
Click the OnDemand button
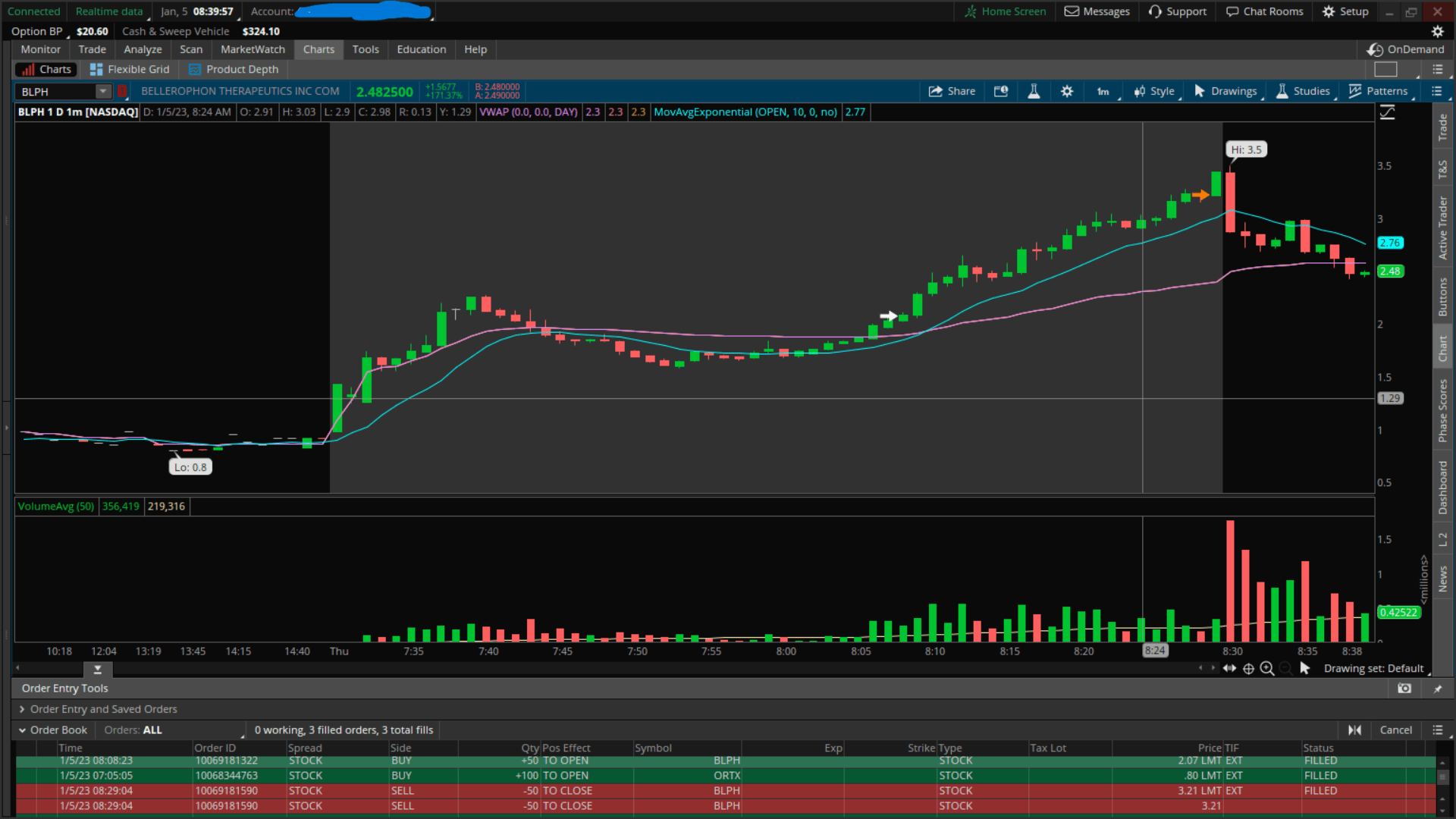(x=1406, y=49)
